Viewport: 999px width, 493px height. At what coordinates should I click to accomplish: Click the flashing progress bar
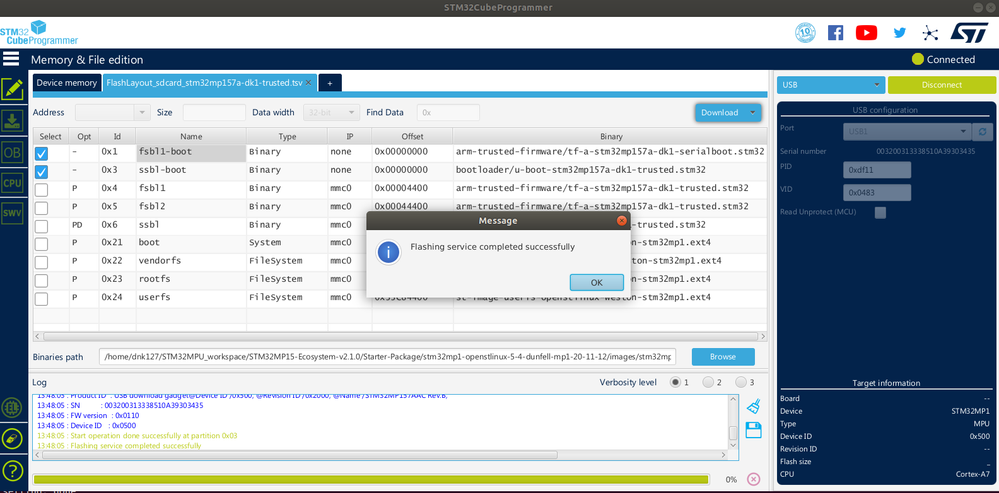pyautogui.click(x=371, y=479)
